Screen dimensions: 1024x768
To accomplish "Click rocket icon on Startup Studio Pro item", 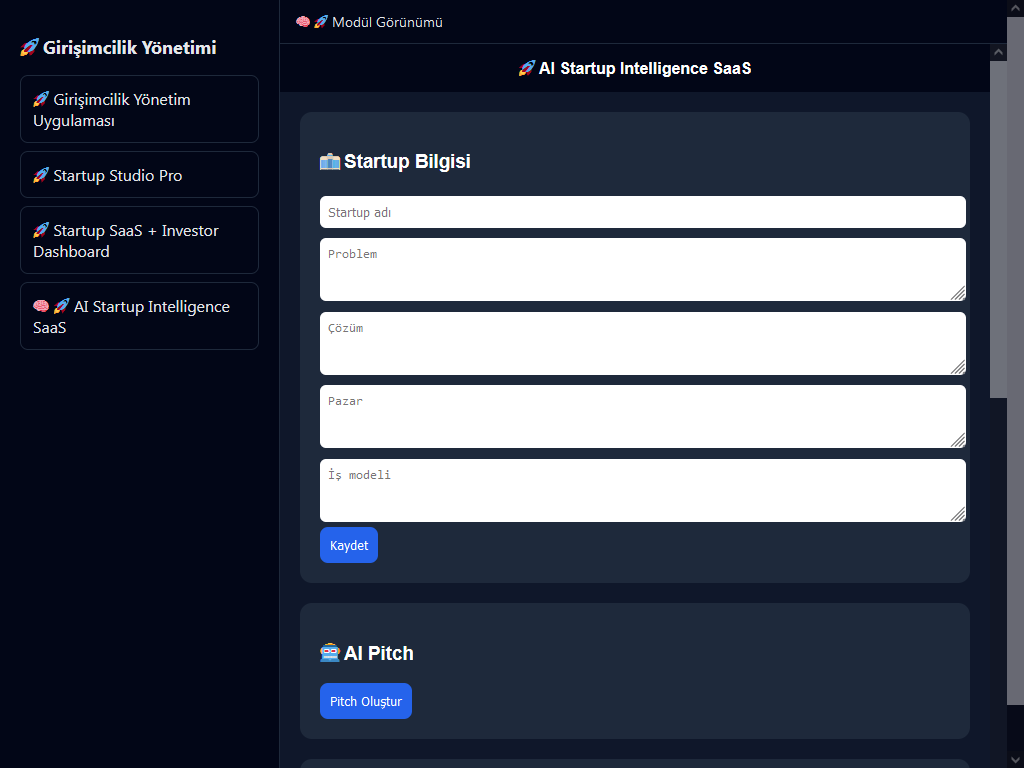I will pyautogui.click(x=41, y=176).
